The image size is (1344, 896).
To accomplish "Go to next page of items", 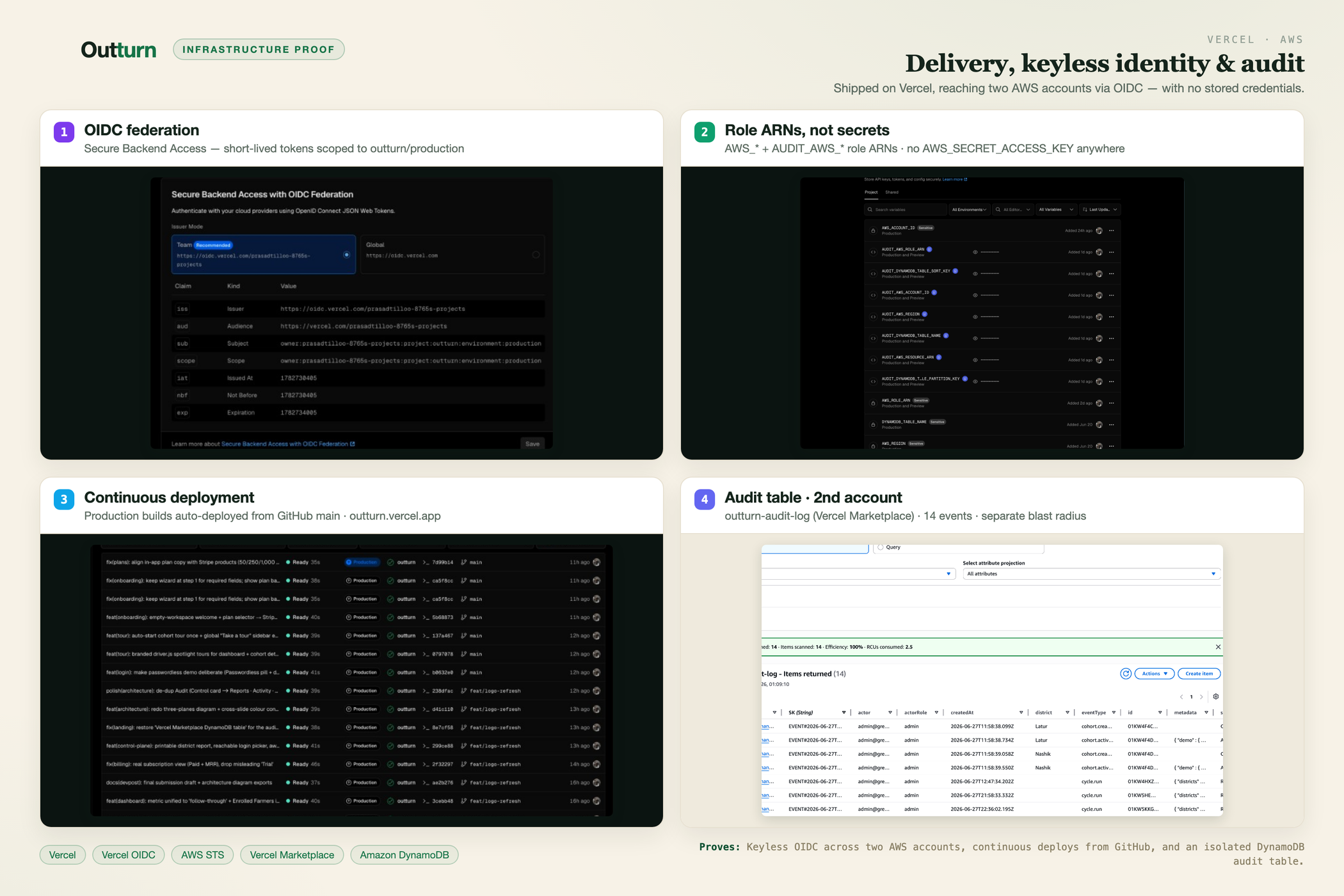I will click(x=1201, y=696).
